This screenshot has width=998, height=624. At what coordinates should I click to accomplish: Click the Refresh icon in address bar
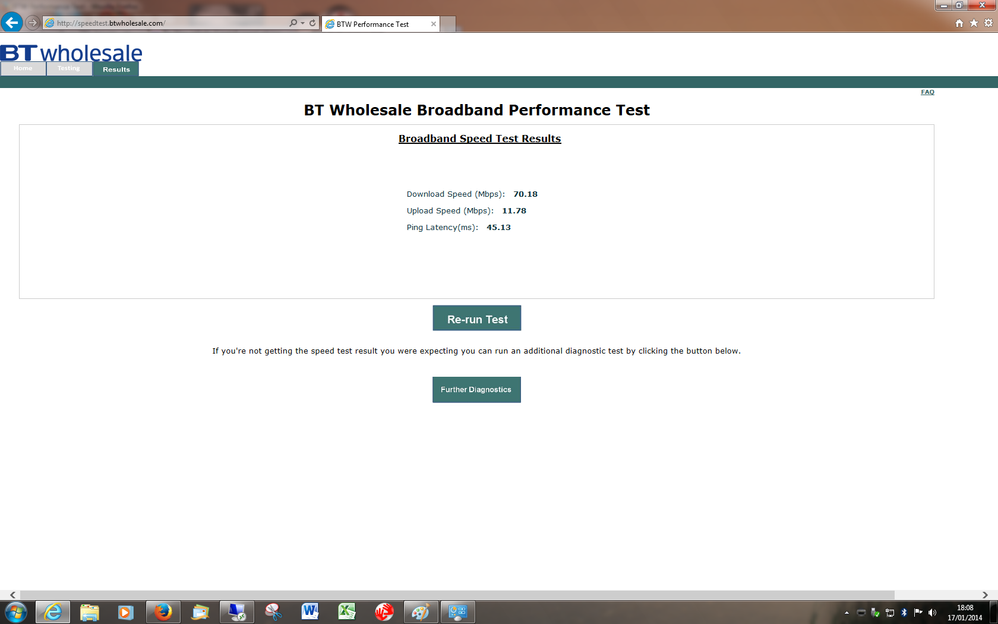tap(313, 23)
